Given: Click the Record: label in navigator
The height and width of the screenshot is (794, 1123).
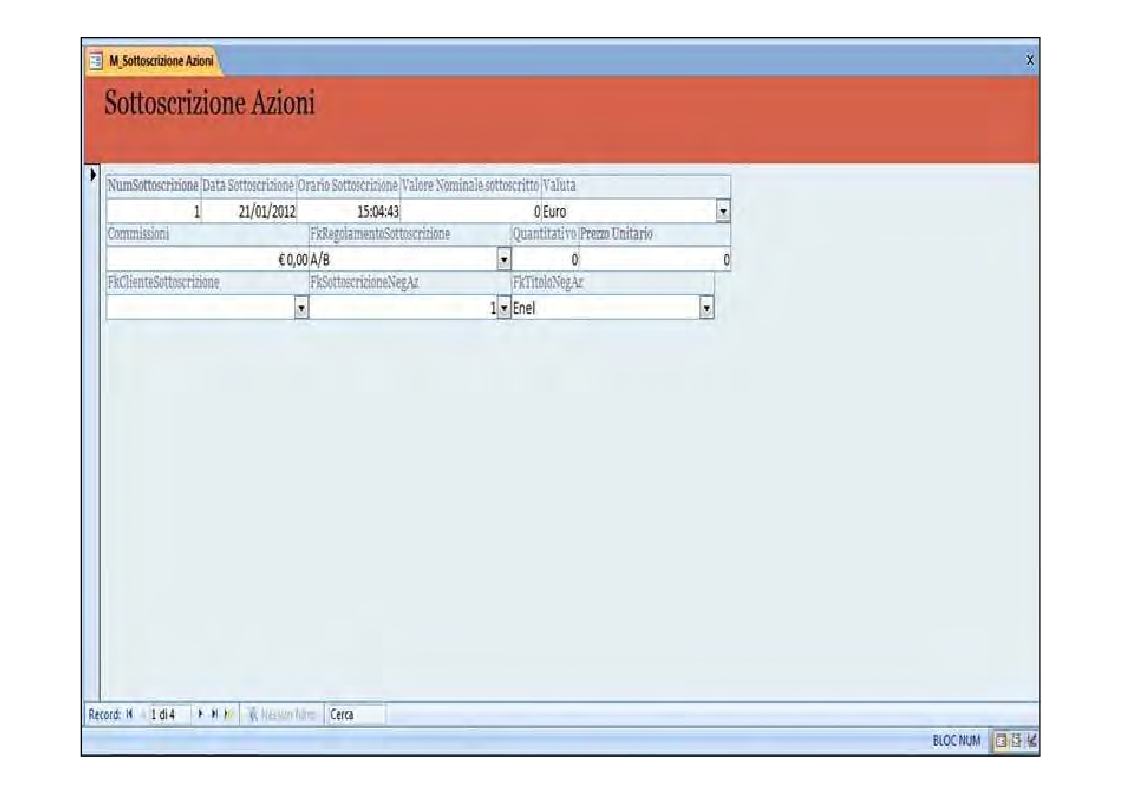Looking at the screenshot, I should [105, 714].
